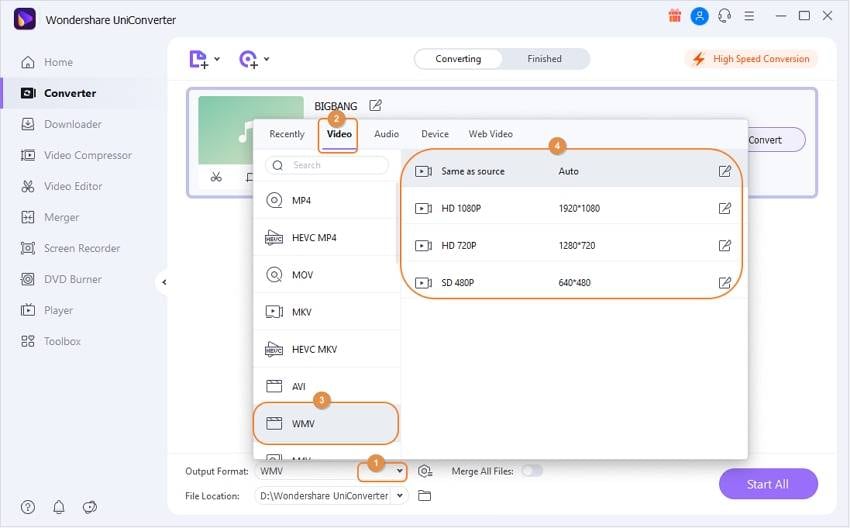Select the AVI format
The image size is (850, 528).
click(x=326, y=386)
